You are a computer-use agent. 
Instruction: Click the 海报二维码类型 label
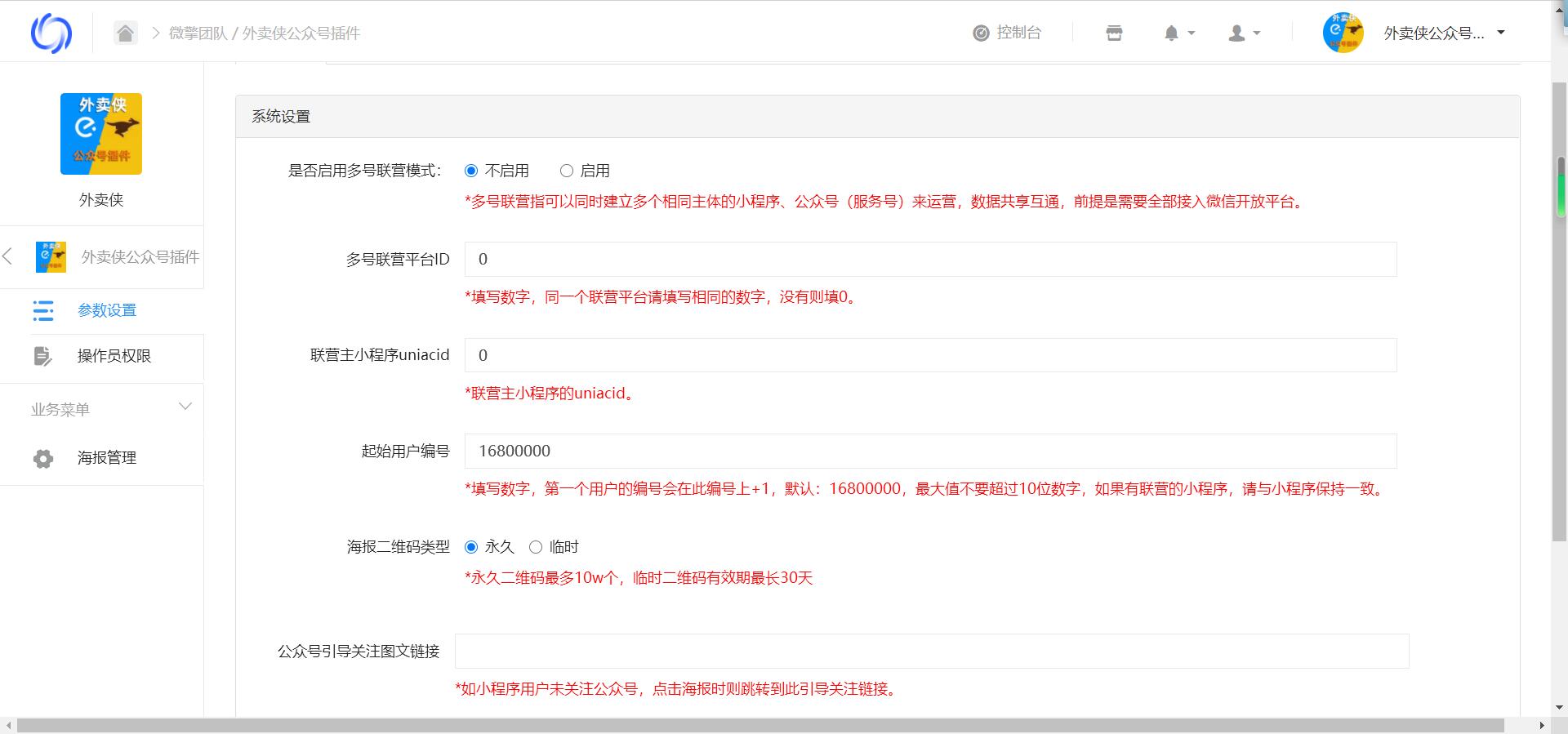[x=399, y=547]
